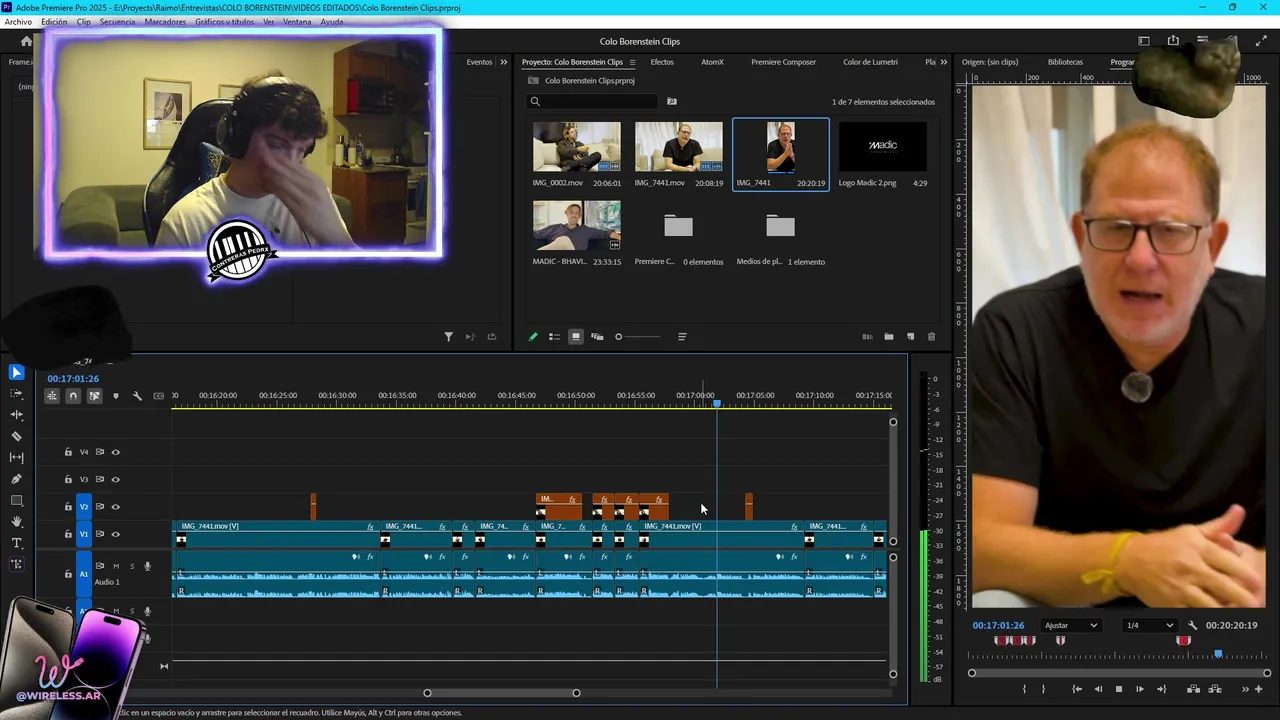Switch to the Premiere Composer tab
The width and height of the screenshot is (1280, 720).
coord(783,62)
